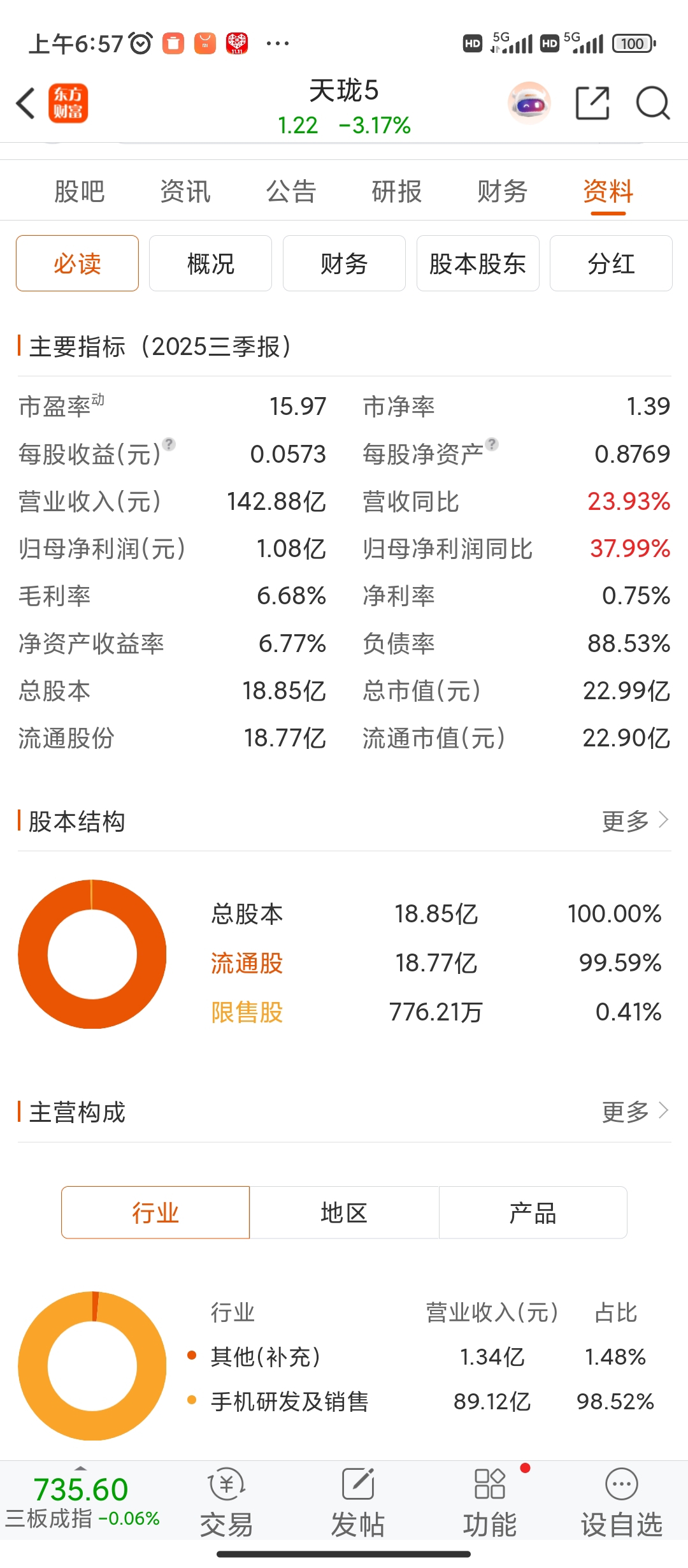Tap the share icon in header
This screenshot has height=1568, width=688.
592,103
